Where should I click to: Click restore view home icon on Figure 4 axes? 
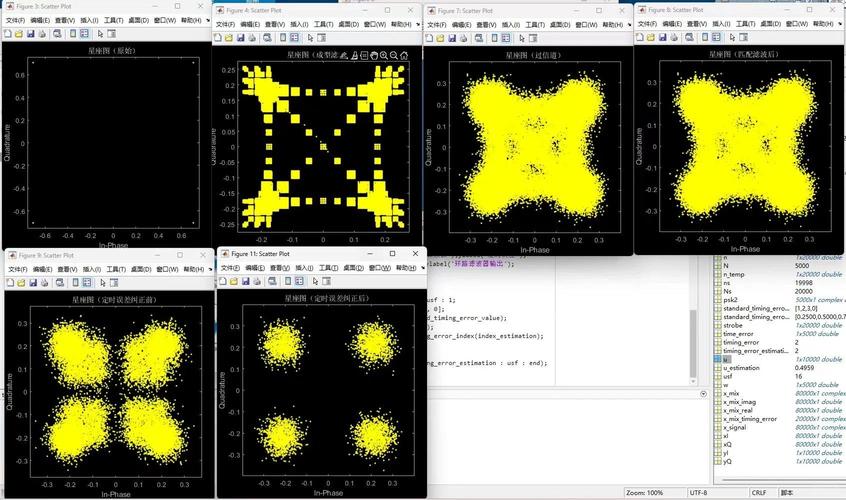404,55
